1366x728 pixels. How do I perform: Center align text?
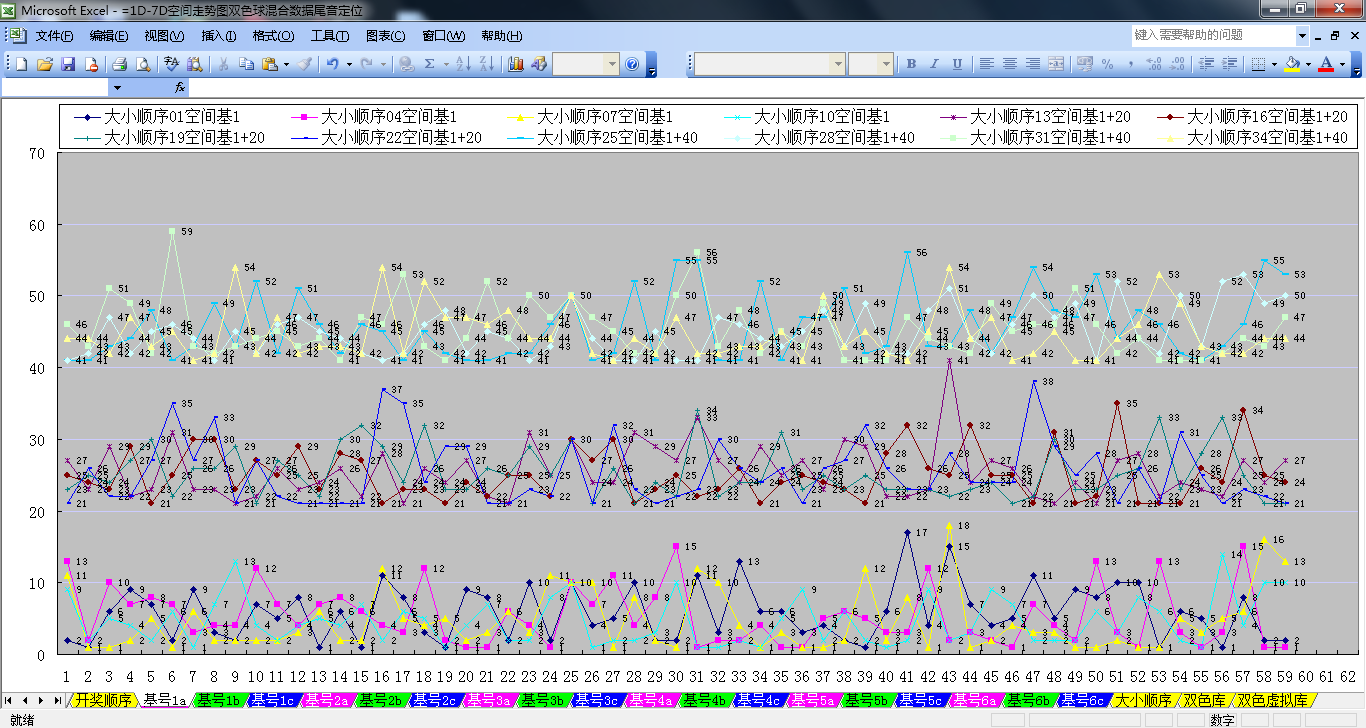click(x=1010, y=64)
